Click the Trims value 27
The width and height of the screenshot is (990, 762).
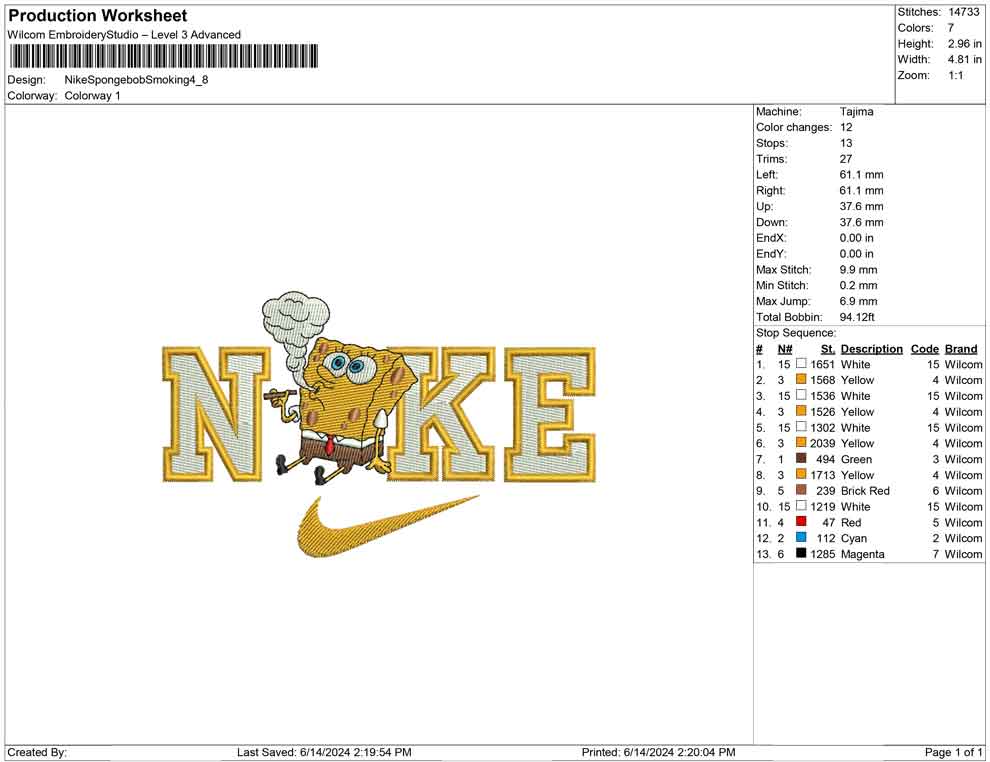coord(846,159)
